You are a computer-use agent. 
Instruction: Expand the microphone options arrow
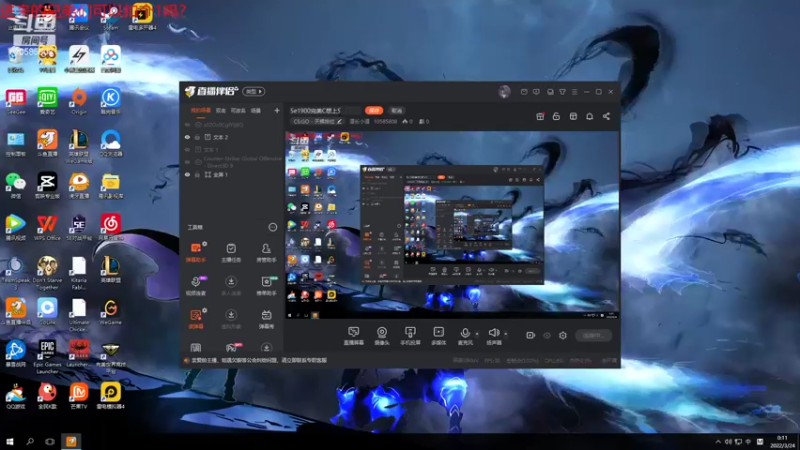click(477, 334)
